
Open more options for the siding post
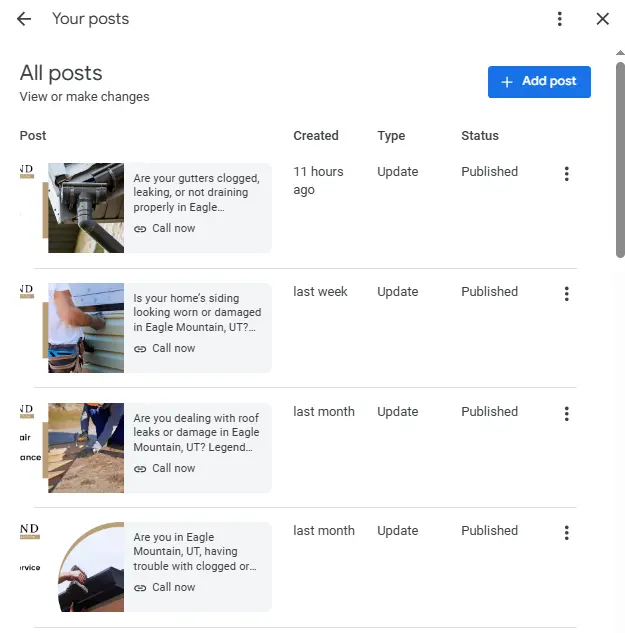566,294
